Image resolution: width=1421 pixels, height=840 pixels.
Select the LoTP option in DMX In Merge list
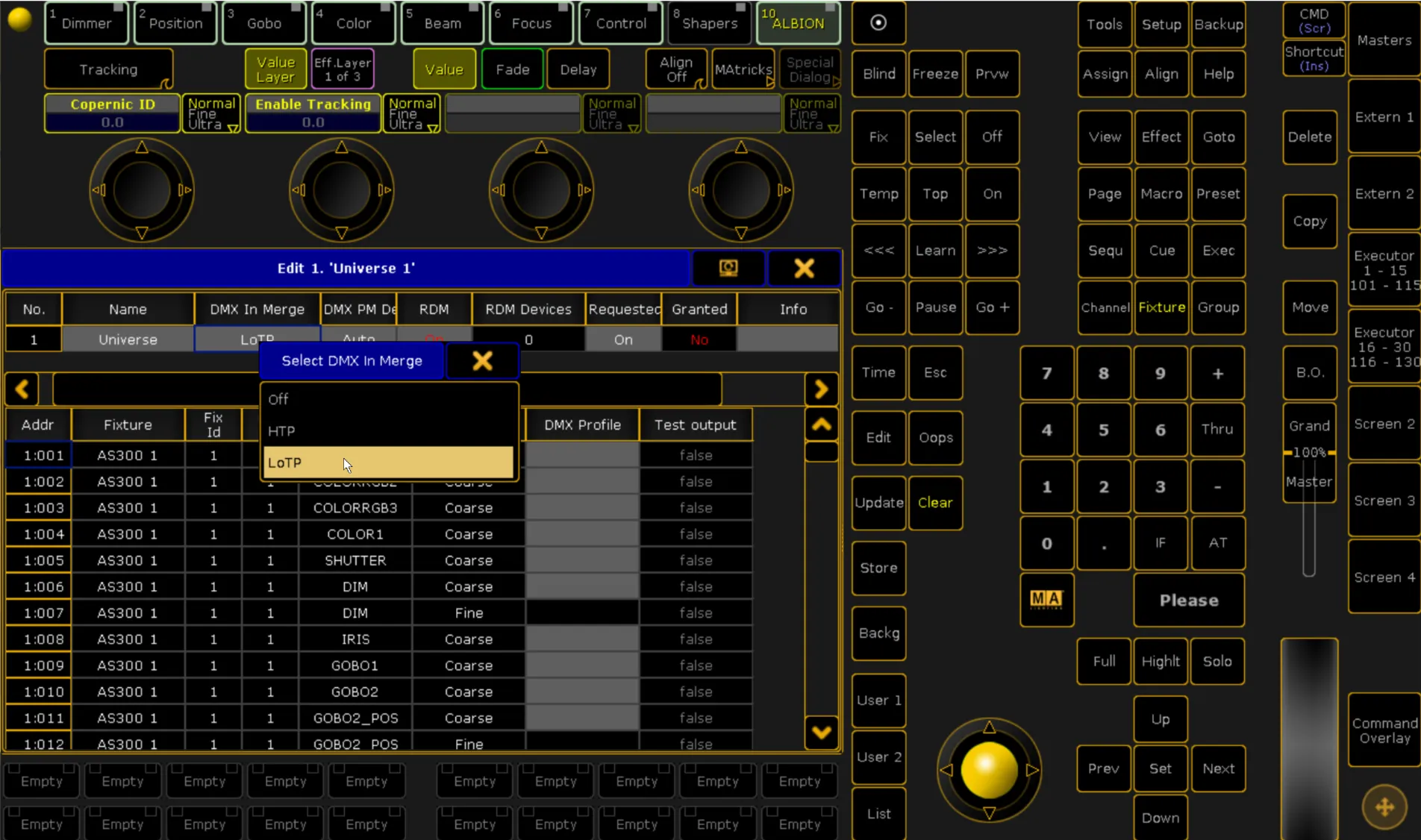click(x=389, y=463)
